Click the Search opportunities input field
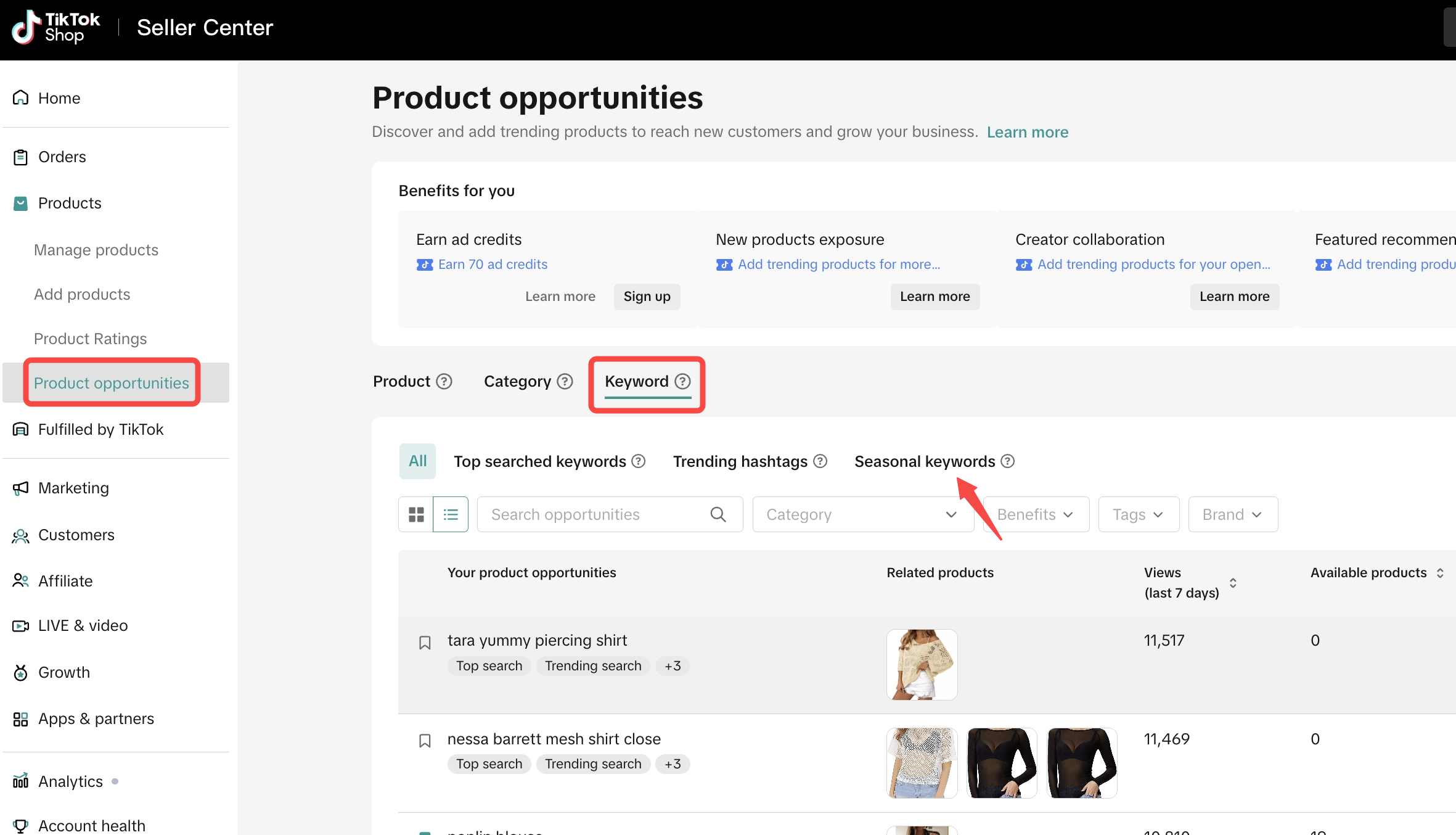 click(x=592, y=514)
